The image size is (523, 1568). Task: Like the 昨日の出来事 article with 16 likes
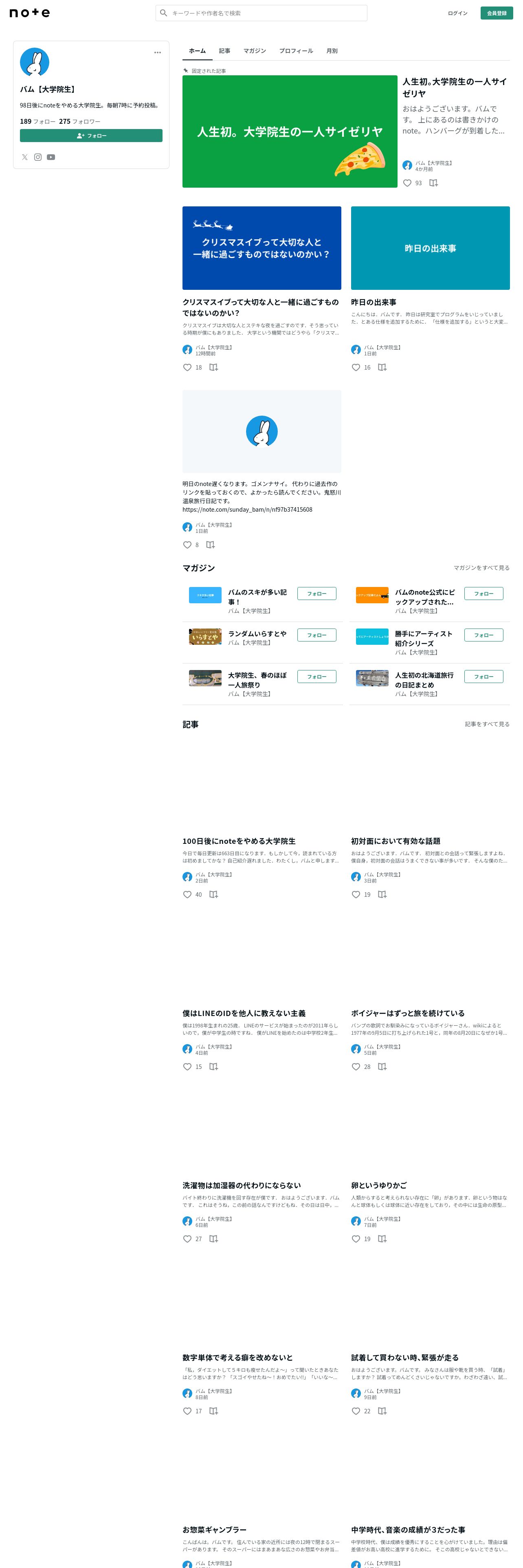point(356,367)
